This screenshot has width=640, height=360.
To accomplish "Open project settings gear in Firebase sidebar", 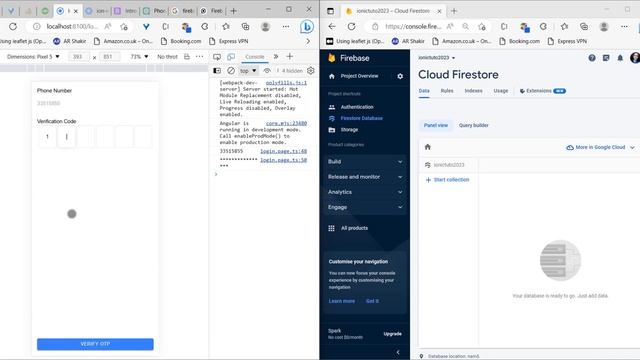I will [x=400, y=76].
